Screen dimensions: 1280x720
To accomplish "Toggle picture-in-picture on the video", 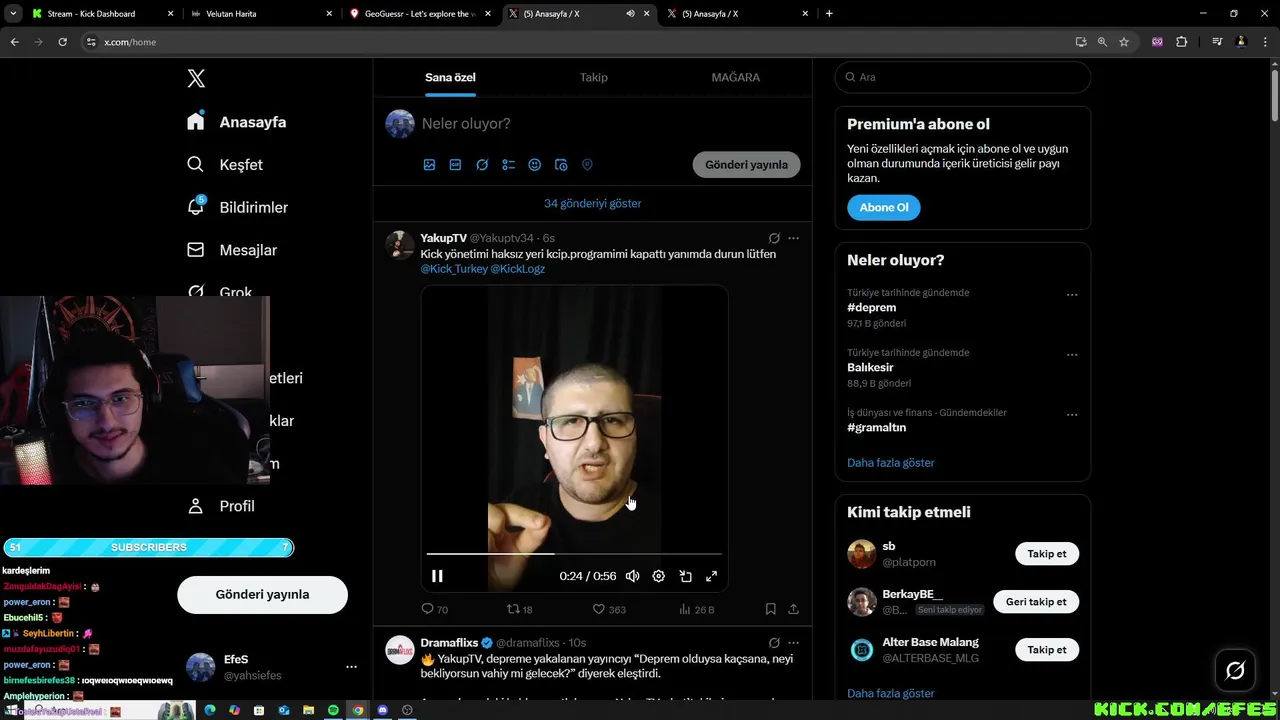I will [686, 576].
